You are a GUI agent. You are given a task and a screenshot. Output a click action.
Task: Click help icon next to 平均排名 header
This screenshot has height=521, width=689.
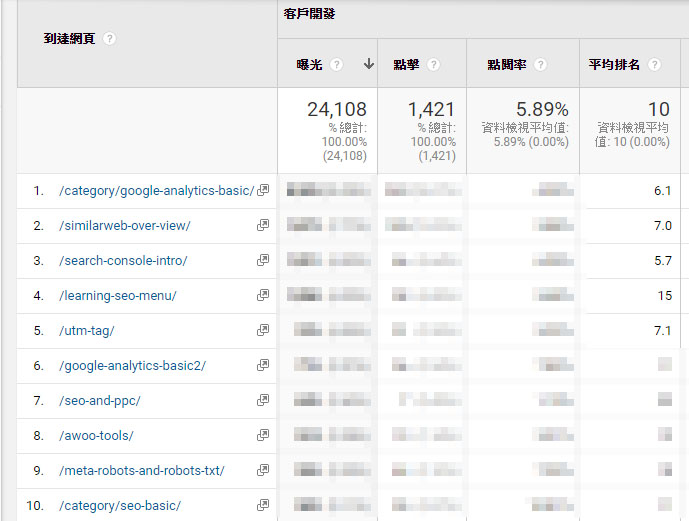[x=654, y=65]
